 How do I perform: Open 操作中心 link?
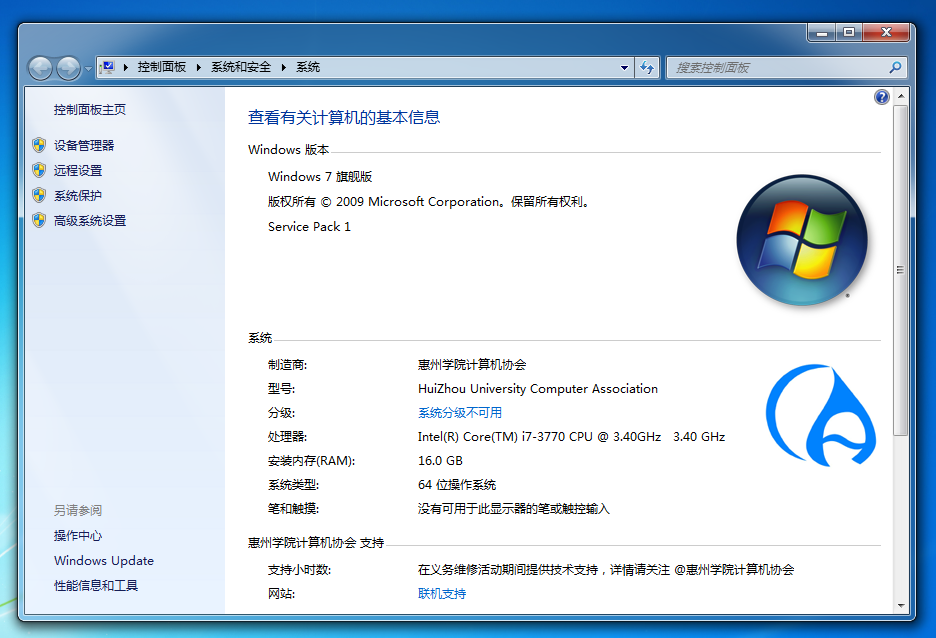[x=78, y=536]
